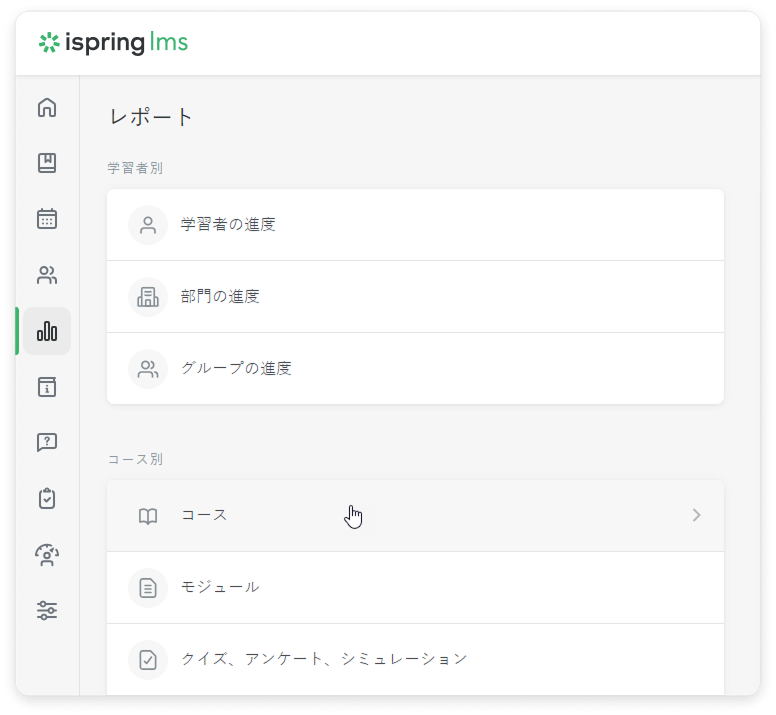Select the users icon in sidebar
Viewport: 776px width, 715px height.
tap(47, 275)
